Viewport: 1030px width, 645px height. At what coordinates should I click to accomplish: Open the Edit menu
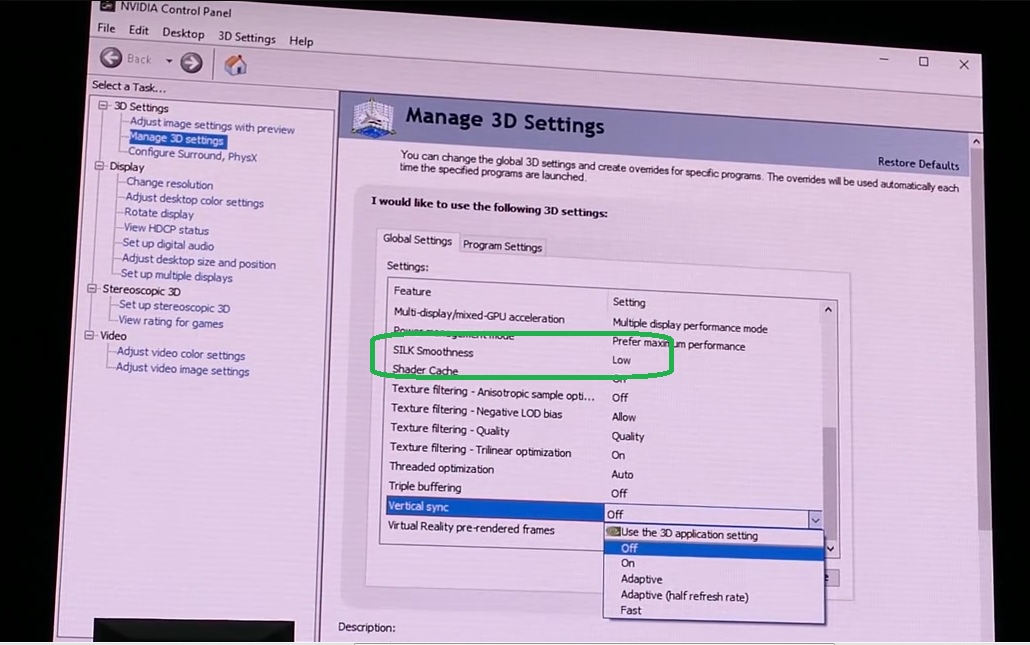138,30
